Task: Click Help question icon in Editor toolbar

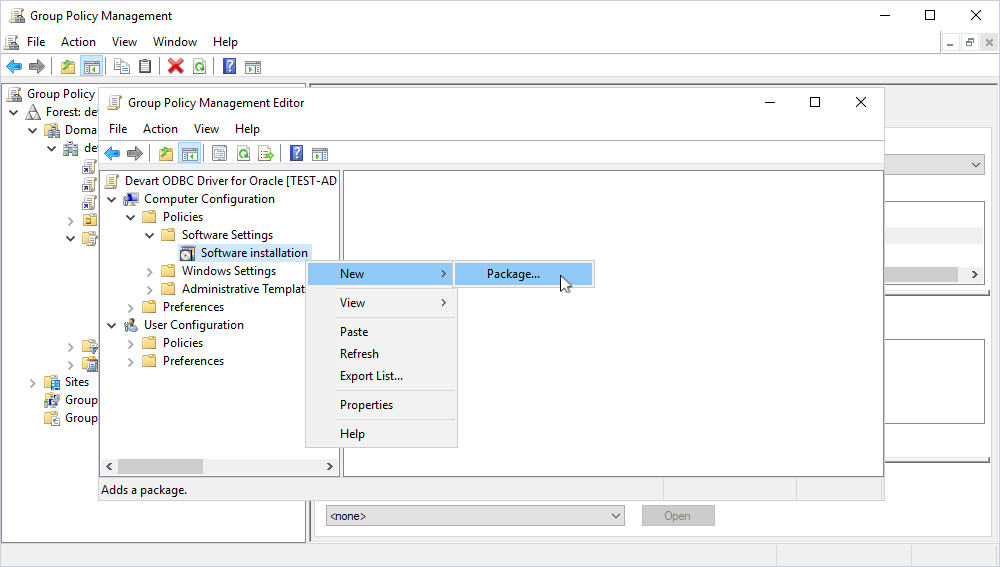Action: pyautogui.click(x=297, y=153)
